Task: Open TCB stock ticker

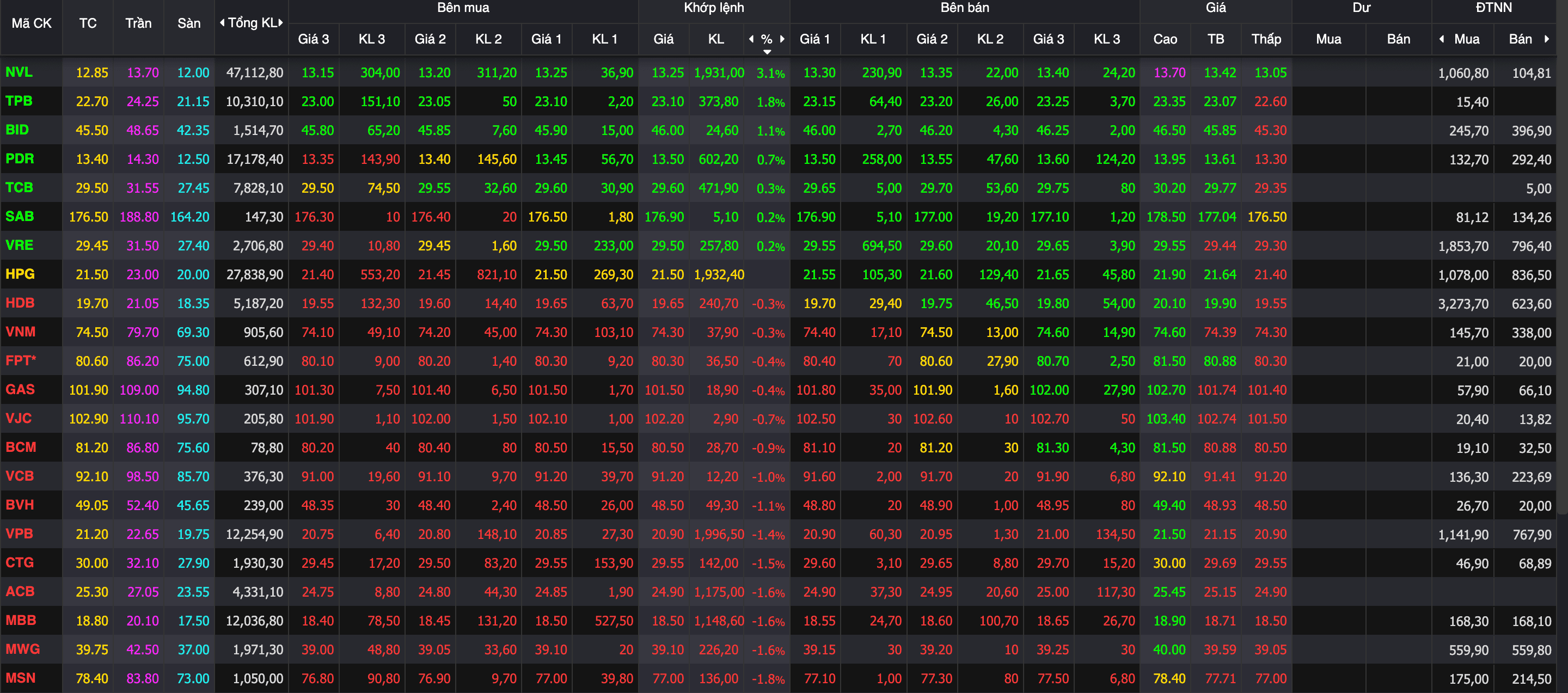Action: pyautogui.click(x=19, y=187)
